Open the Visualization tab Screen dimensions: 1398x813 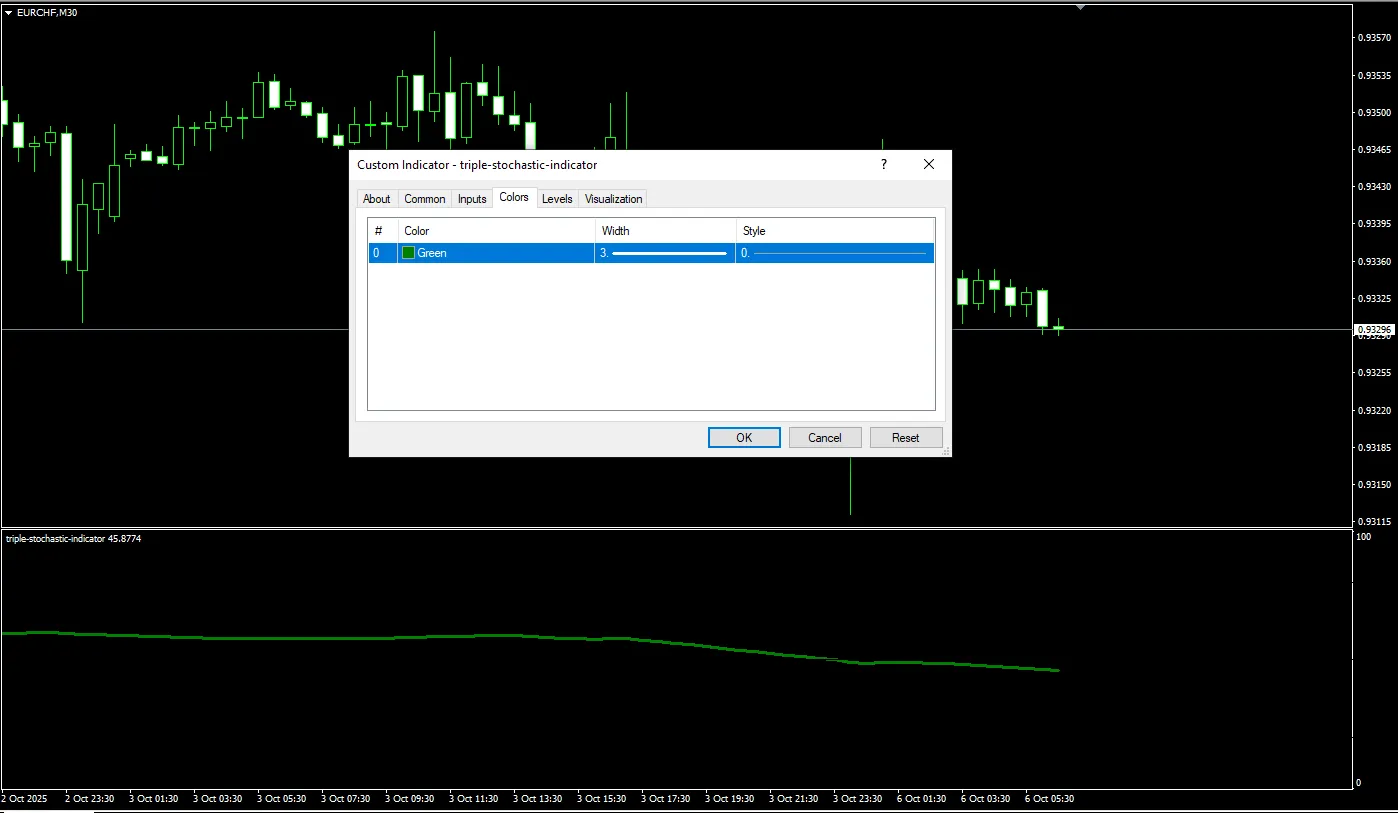613,199
